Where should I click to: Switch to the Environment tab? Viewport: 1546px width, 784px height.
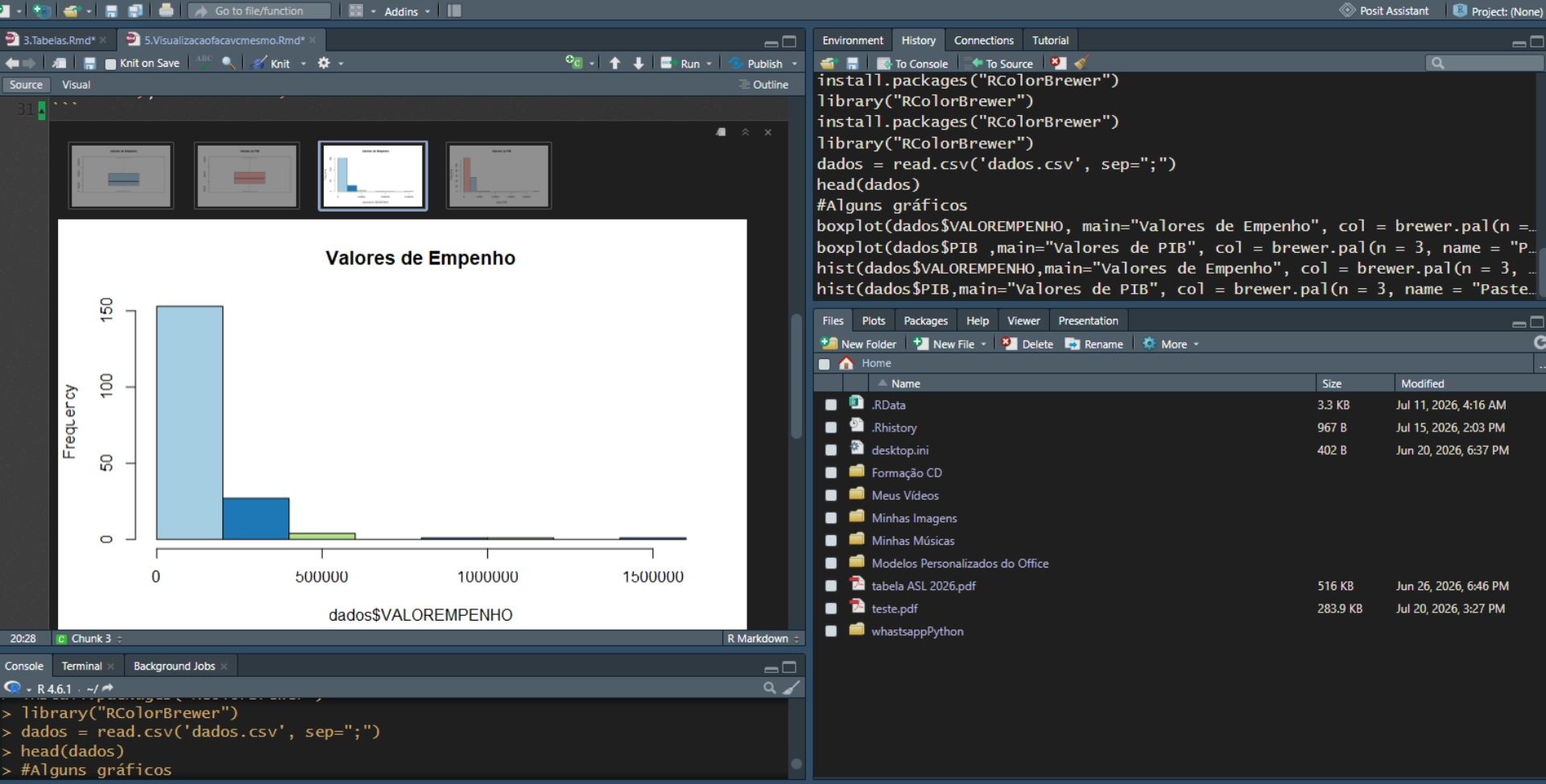[x=853, y=40]
